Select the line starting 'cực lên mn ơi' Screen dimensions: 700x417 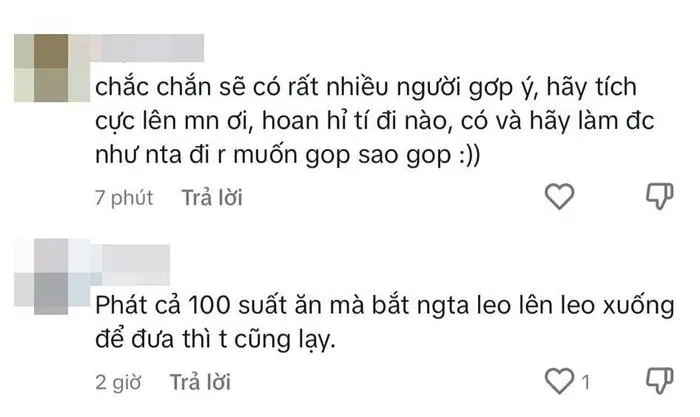tap(375, 121)
